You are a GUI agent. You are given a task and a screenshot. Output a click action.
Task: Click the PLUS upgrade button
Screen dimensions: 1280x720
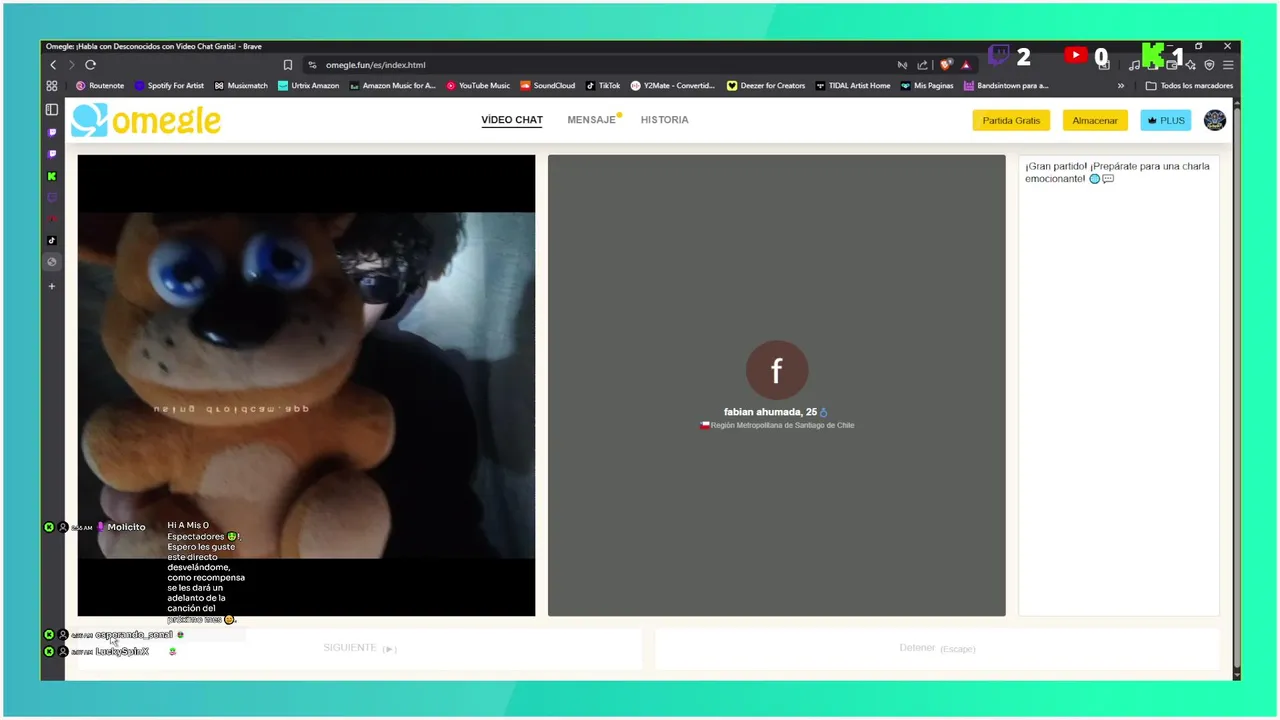pos(1166,120)
